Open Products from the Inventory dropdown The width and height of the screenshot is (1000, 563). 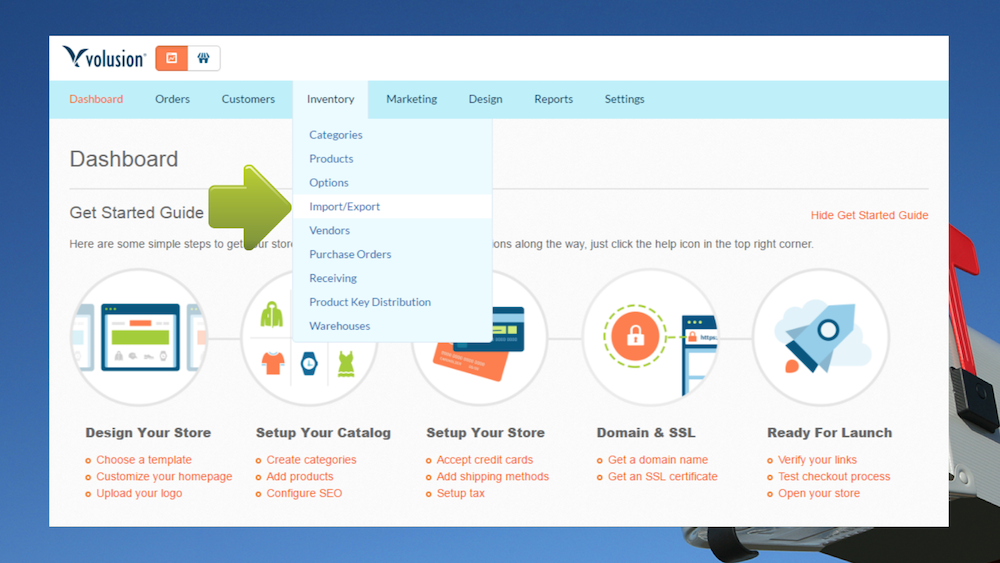pyautogui.click(x=331, y=159)
